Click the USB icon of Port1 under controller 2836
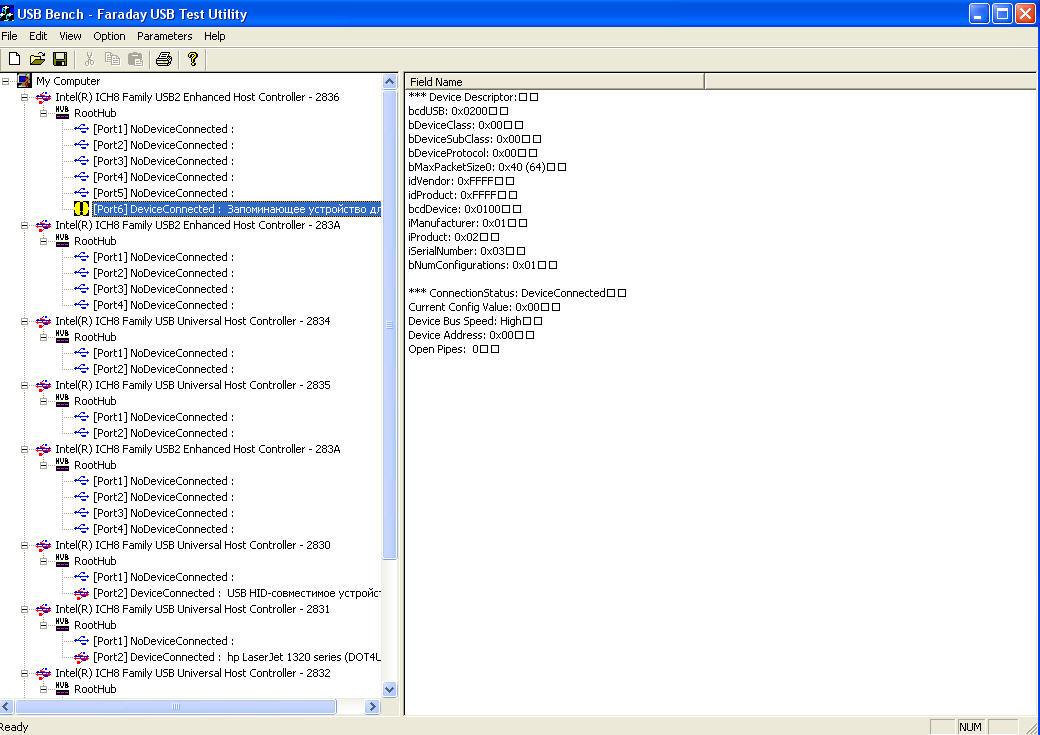This screenshot has width=1040, height=735. [81, 129]
